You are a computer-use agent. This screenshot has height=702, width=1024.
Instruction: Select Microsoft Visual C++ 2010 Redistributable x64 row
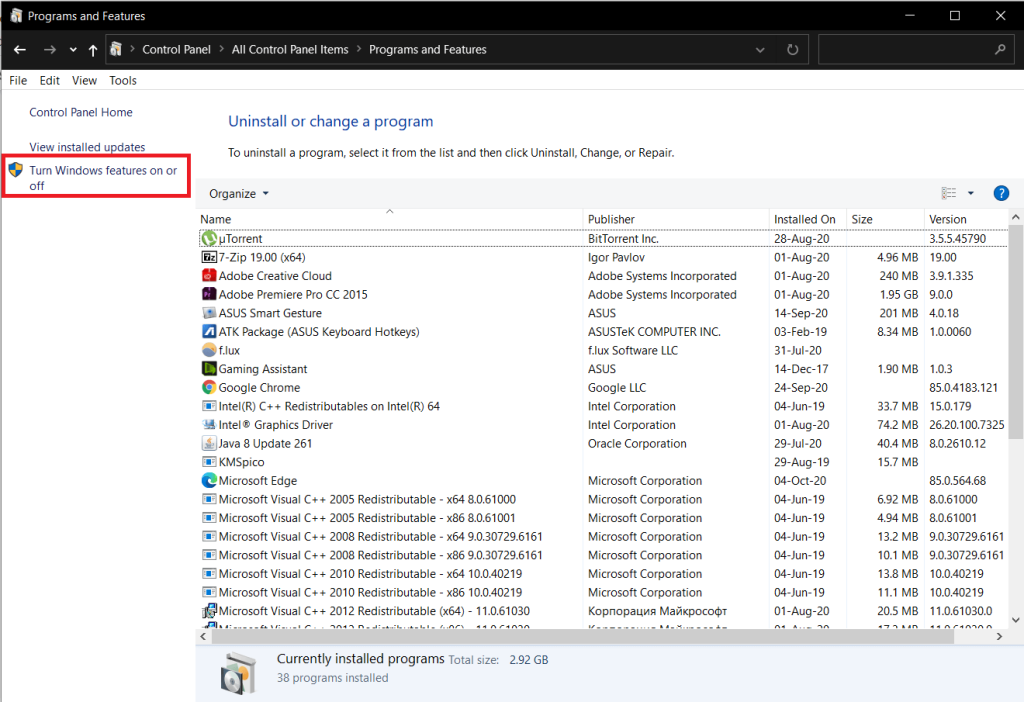coord(602,574)
